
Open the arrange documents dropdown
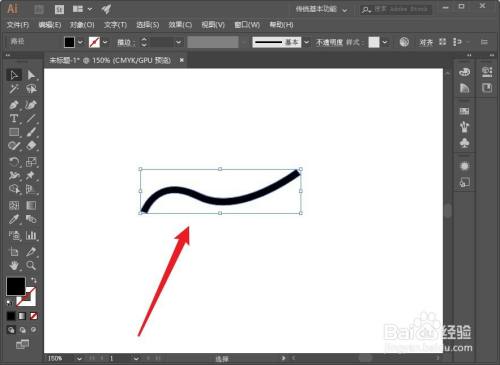[x=82, y=9]
